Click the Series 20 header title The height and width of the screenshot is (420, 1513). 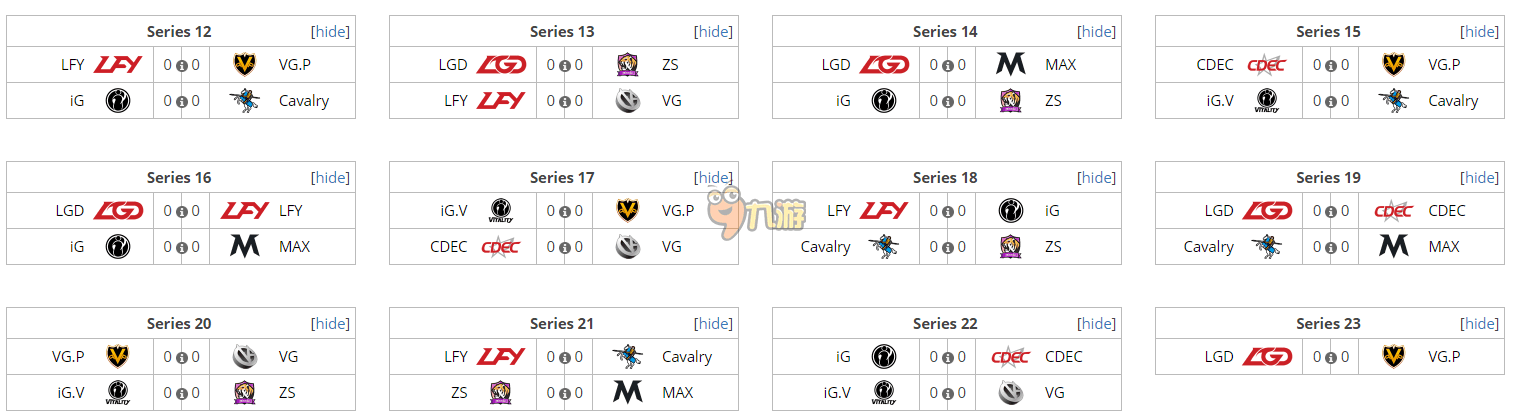point(179,324)
